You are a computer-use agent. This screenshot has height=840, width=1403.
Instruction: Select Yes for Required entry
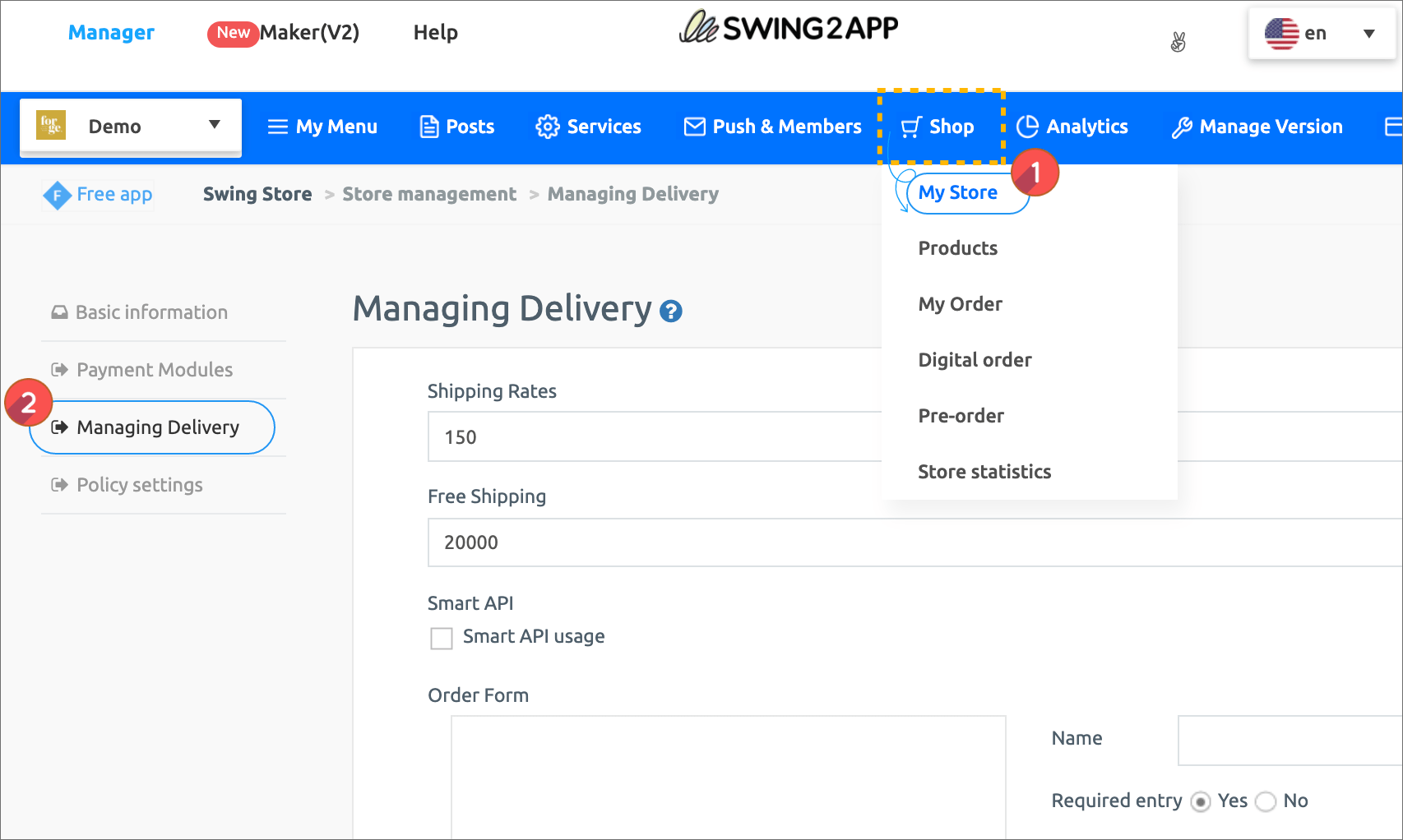[x=1201, y=801]
